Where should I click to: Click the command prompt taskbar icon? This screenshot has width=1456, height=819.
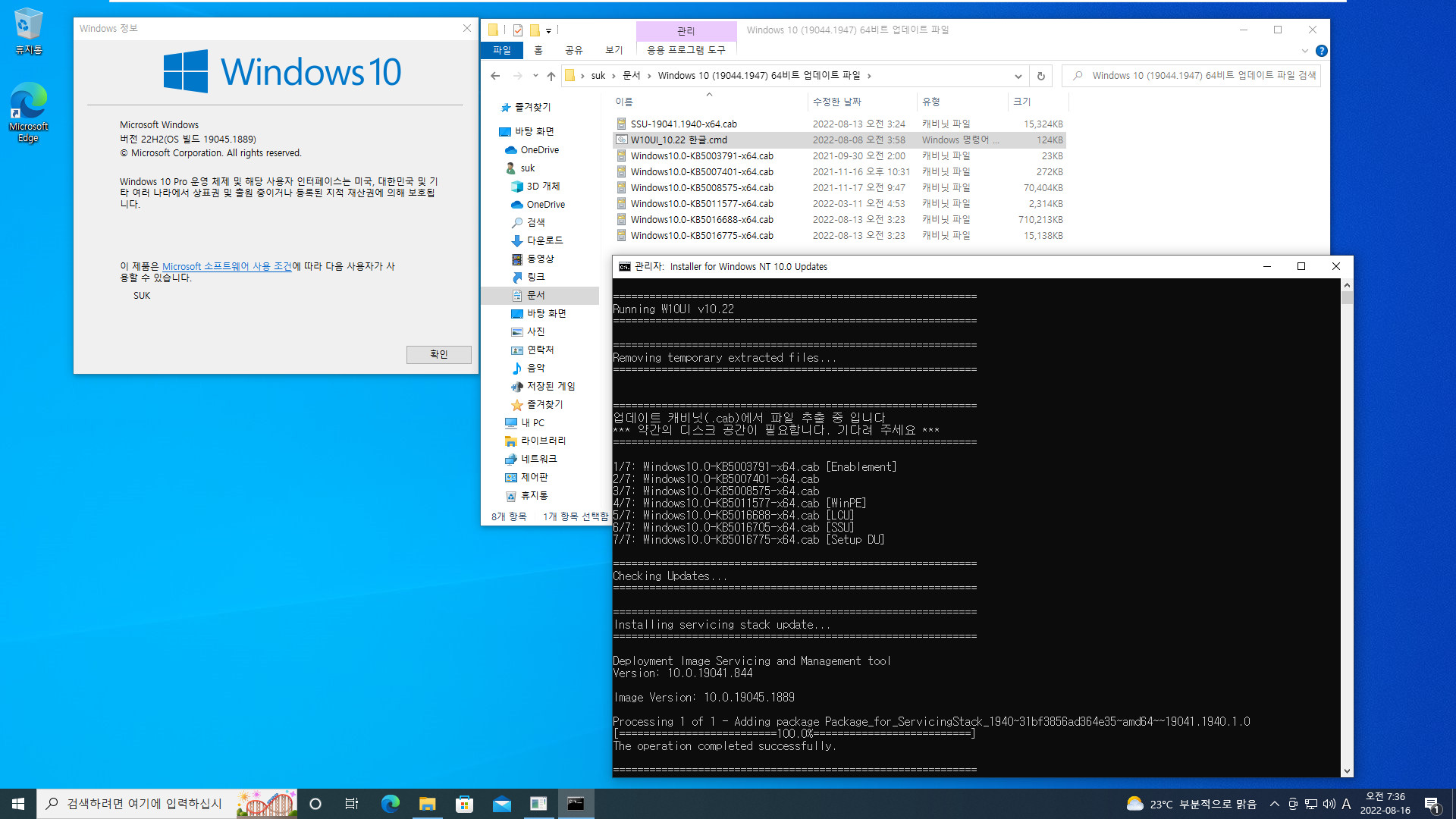(576, 804)
